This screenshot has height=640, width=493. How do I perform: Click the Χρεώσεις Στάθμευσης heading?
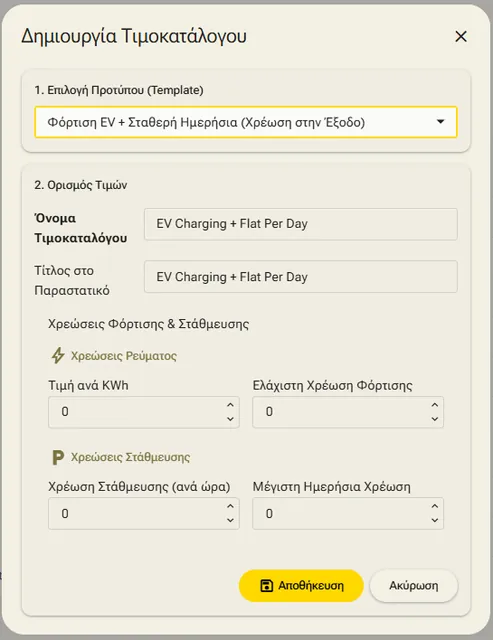[x=131, y=457]
